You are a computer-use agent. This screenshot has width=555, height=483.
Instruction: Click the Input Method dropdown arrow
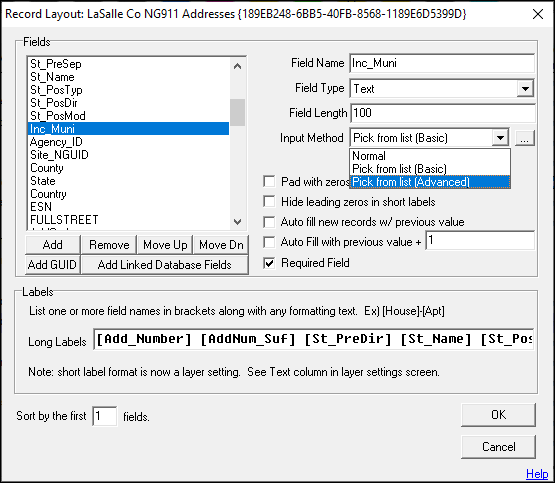[x=500, y=138]
